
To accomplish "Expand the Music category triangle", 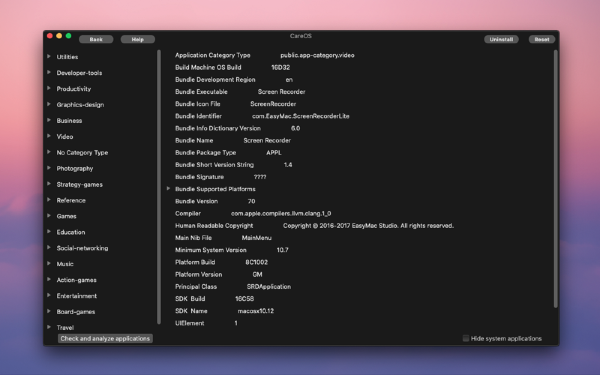I will click(49, 263).
